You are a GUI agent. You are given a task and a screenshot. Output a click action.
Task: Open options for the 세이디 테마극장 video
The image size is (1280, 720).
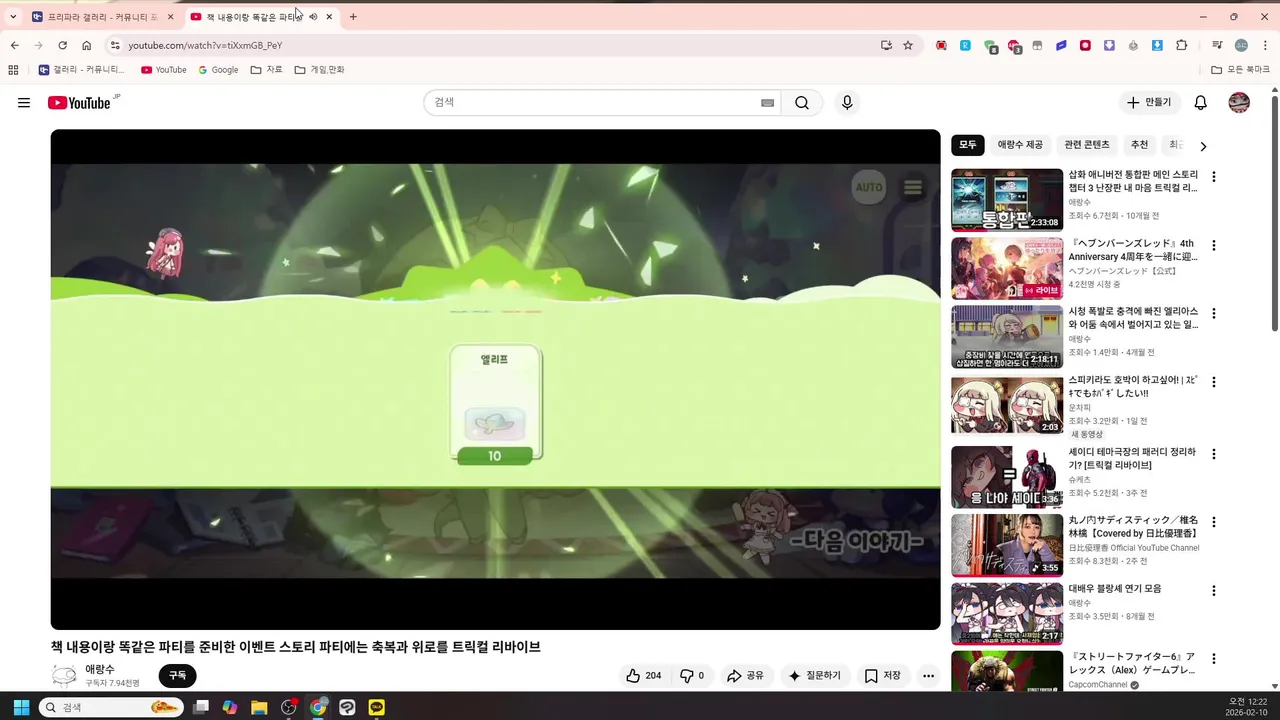1214,453
